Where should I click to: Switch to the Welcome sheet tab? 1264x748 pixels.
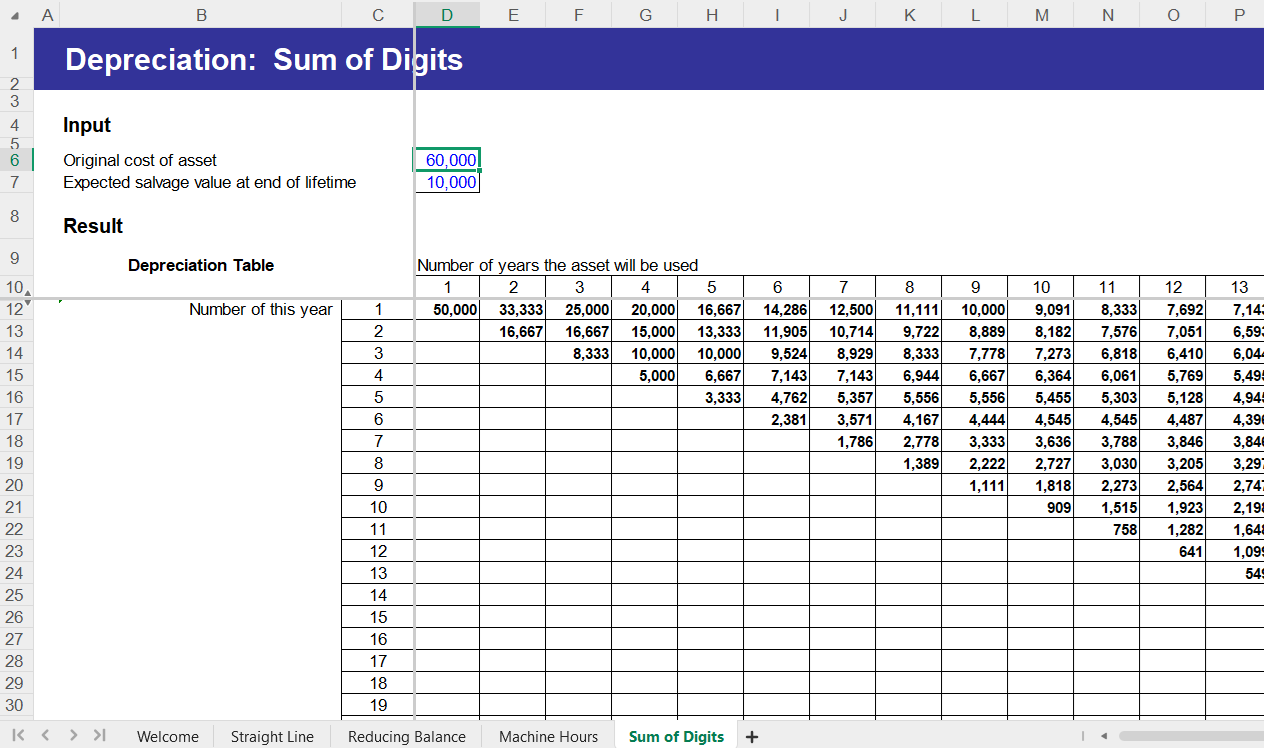[167, 735]
